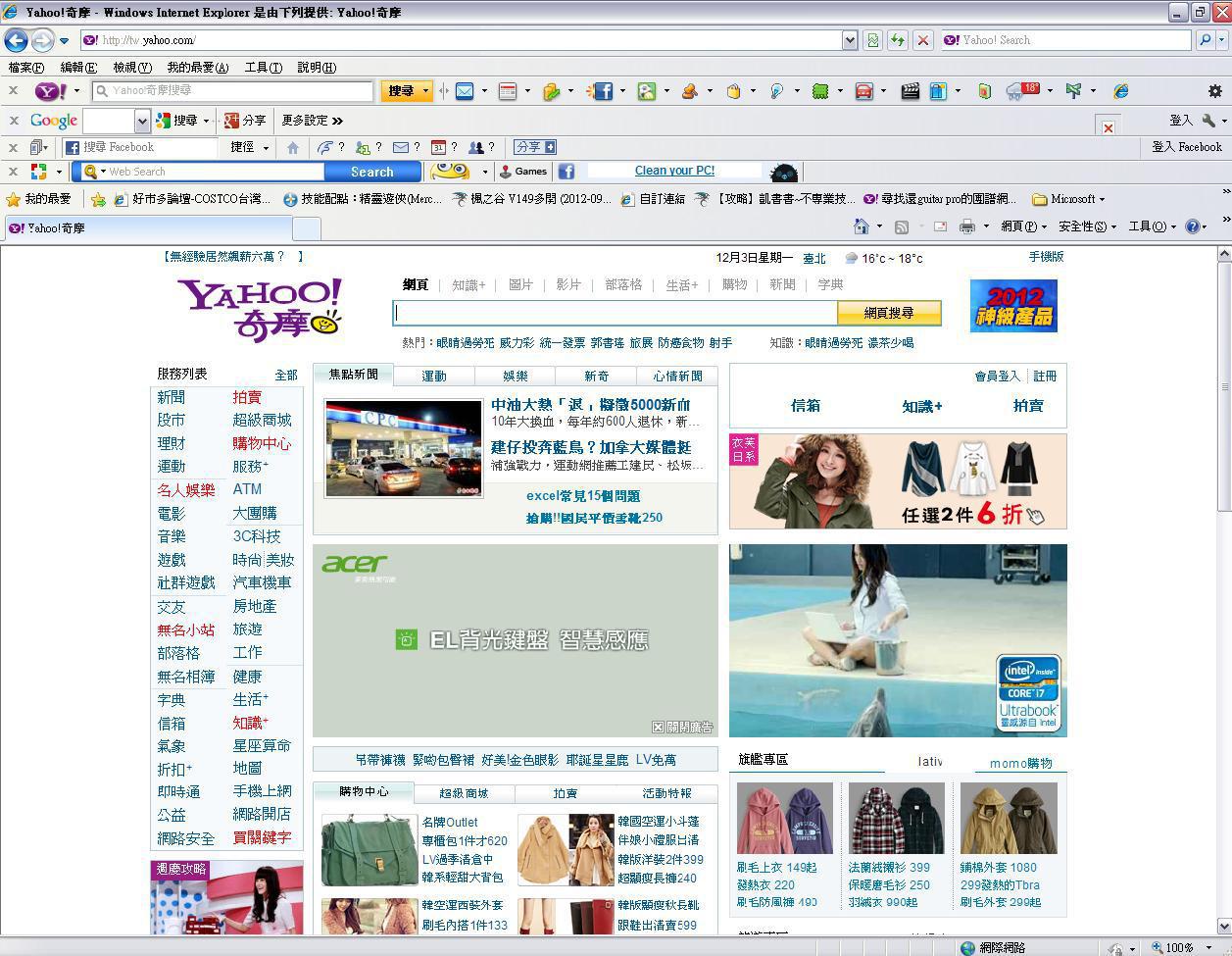Viewport: 1232px width, 956px height.
Task: Click the printer icon in the command bar
Action: pos(966,226)
